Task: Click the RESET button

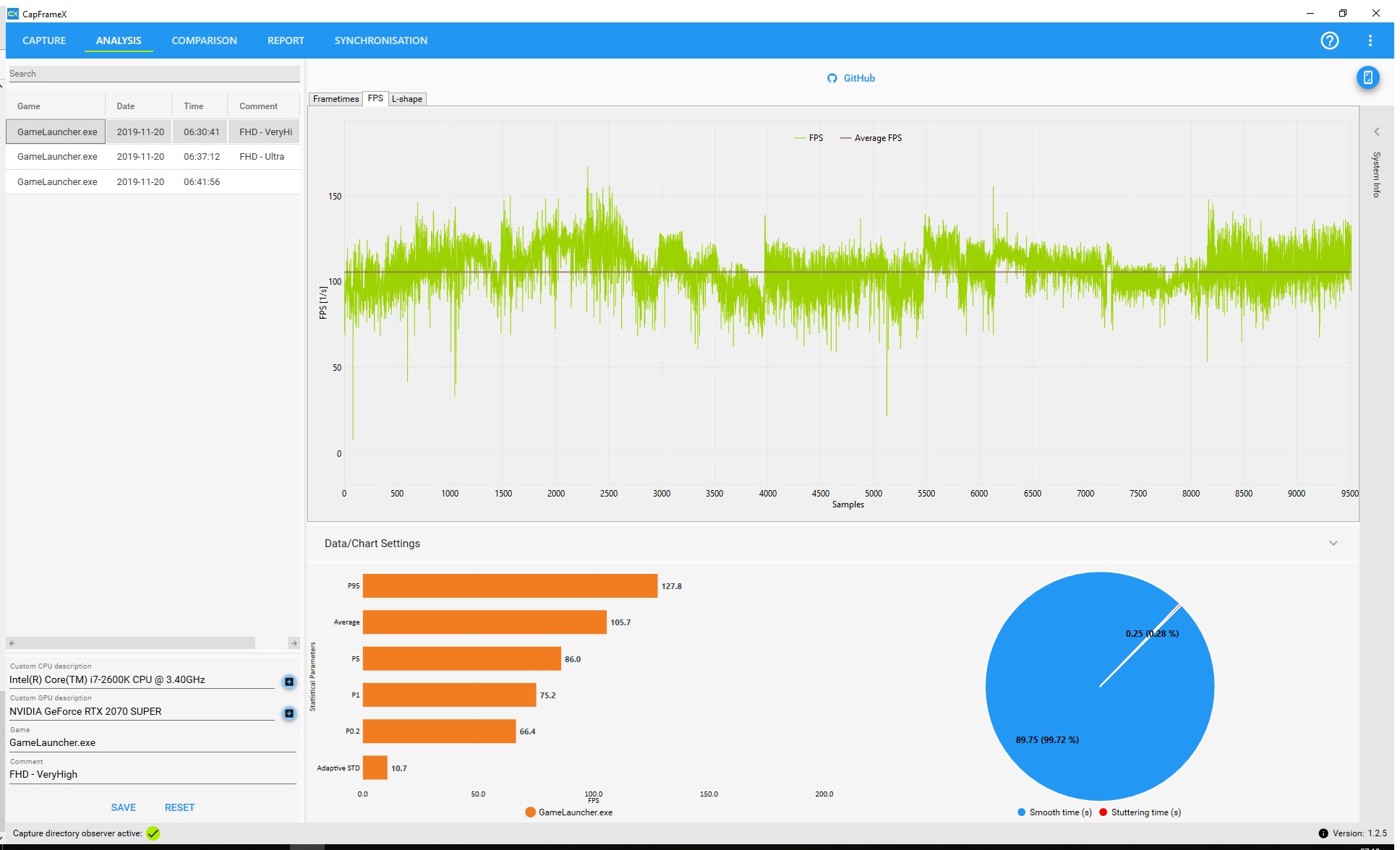Action: (179, 807)
